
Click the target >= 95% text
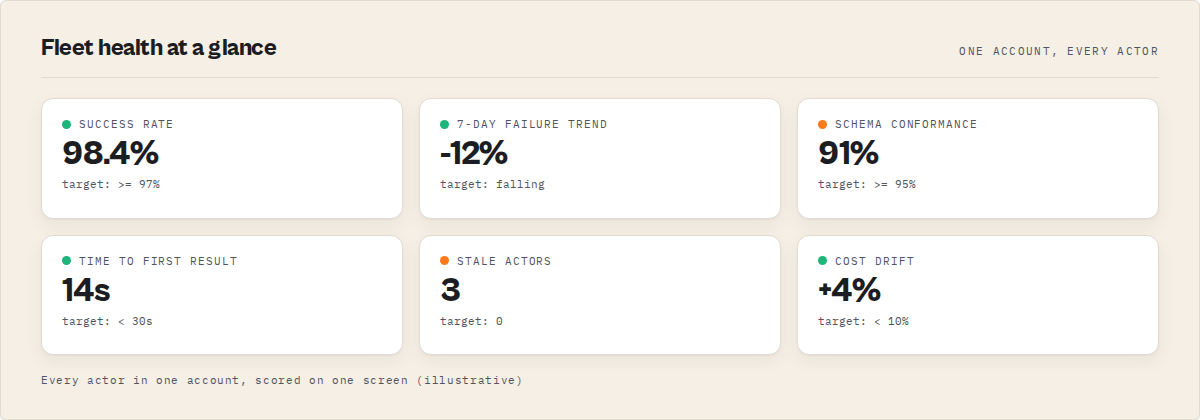click(x=867, y=184)
